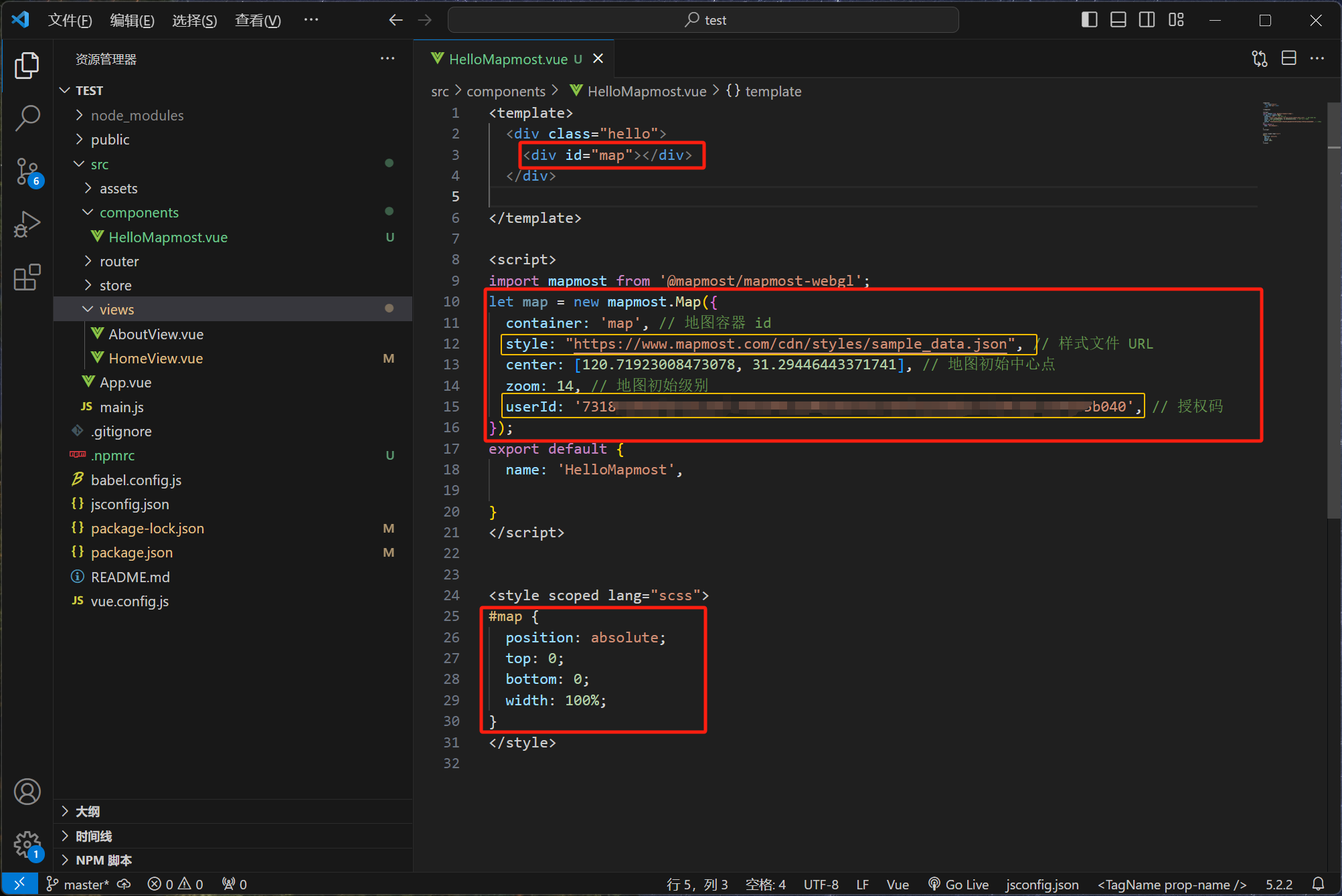Open the Run and Debug view
The height and width of the screenshot is (896, 1342).
click(27, 224)
